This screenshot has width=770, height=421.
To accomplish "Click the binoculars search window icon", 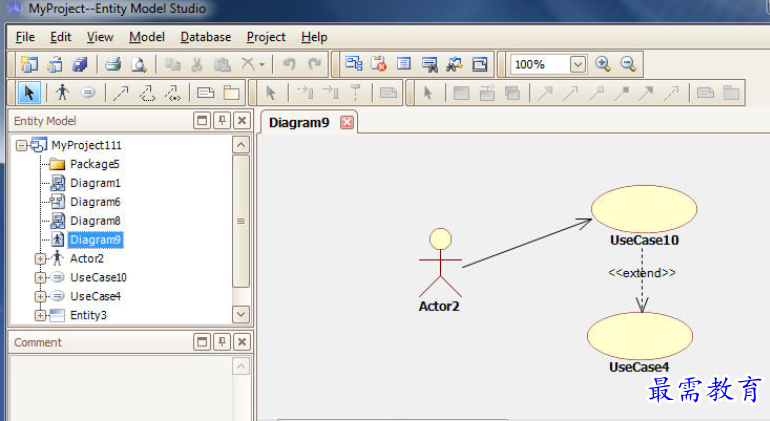I will [x=430, y=64].
